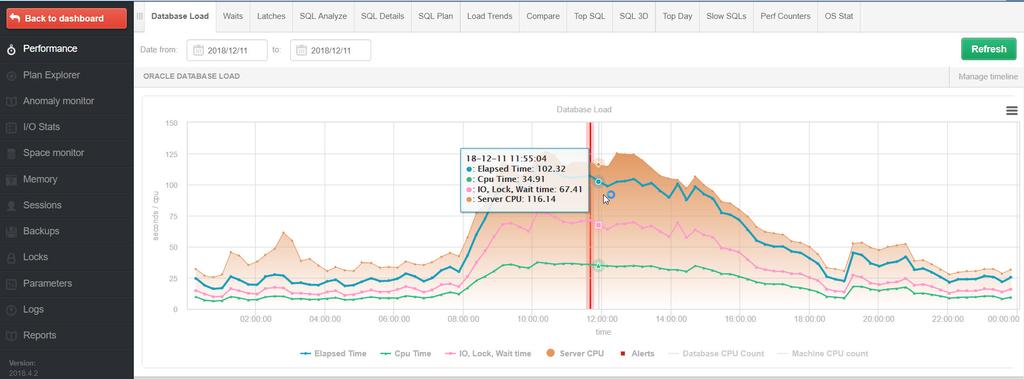The height and width of the screenshot is (379, 1024).
Task: Click calendar icon in Date from field
Action: pos(199,50)
